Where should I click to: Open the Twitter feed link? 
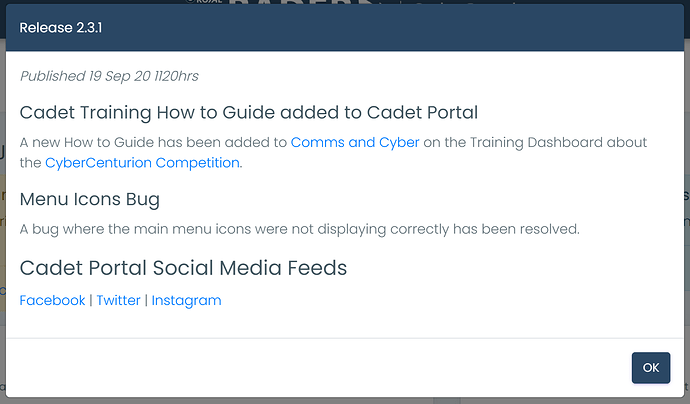[x=118, y=300]
